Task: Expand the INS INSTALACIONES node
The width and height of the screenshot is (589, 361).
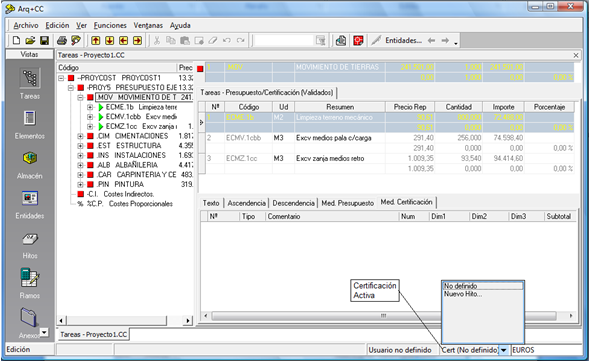Action: tap(80, 156)
